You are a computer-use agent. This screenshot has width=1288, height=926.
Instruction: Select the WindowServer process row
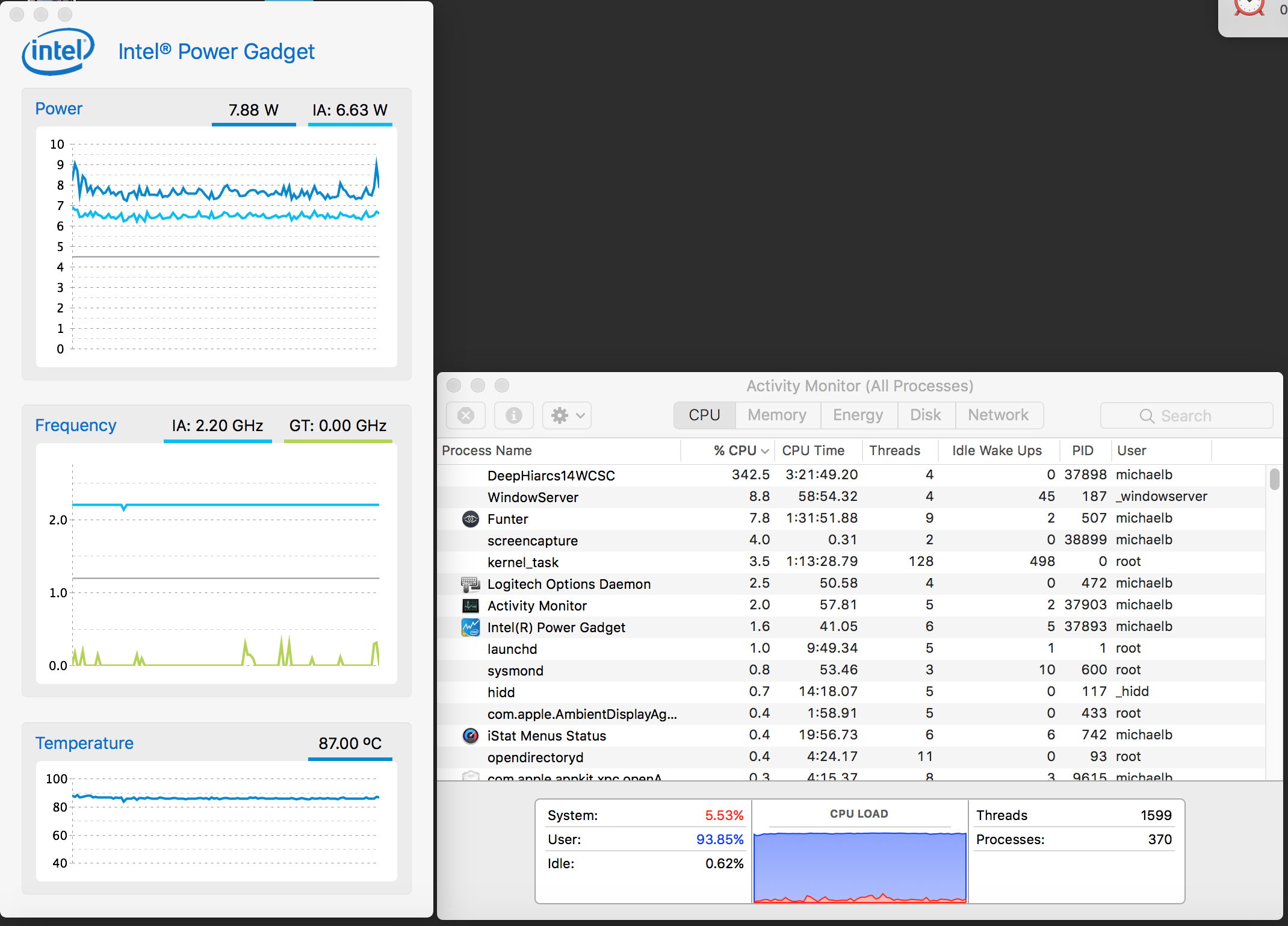(x=851, y=497)
